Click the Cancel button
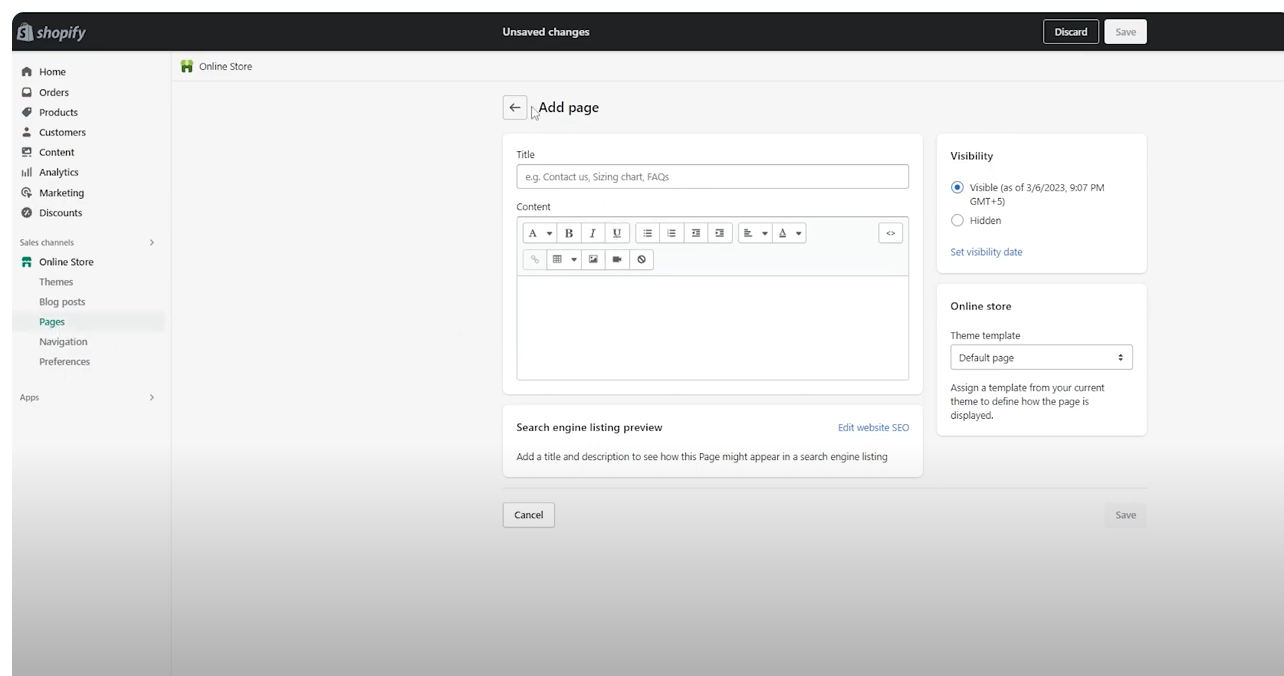The image size is (1284, 676). point(529,515)
